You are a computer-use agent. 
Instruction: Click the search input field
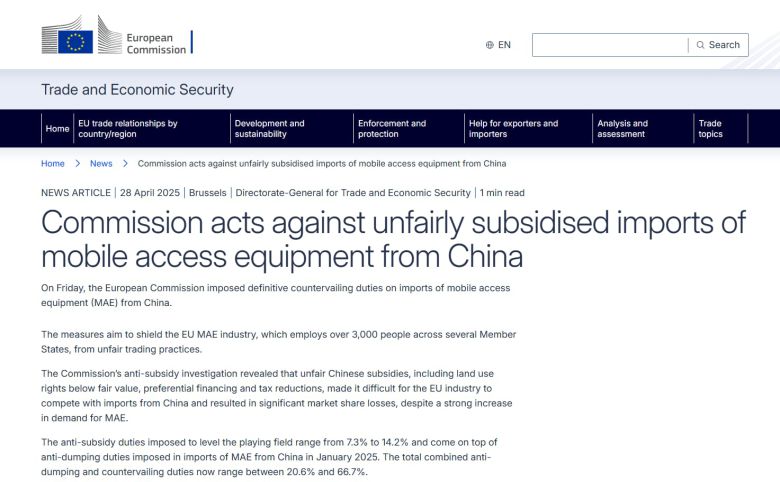[x=610, y=45]
